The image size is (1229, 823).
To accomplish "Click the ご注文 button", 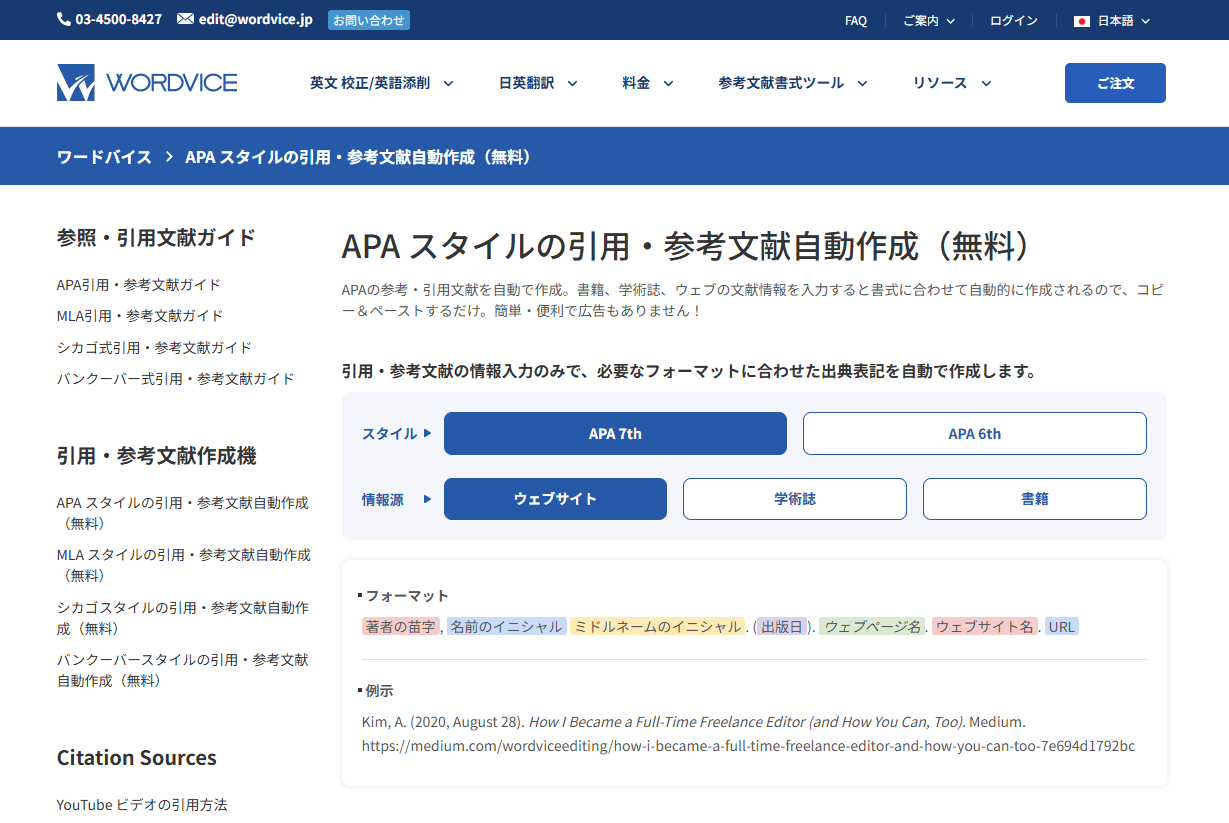I will 1114,83.
